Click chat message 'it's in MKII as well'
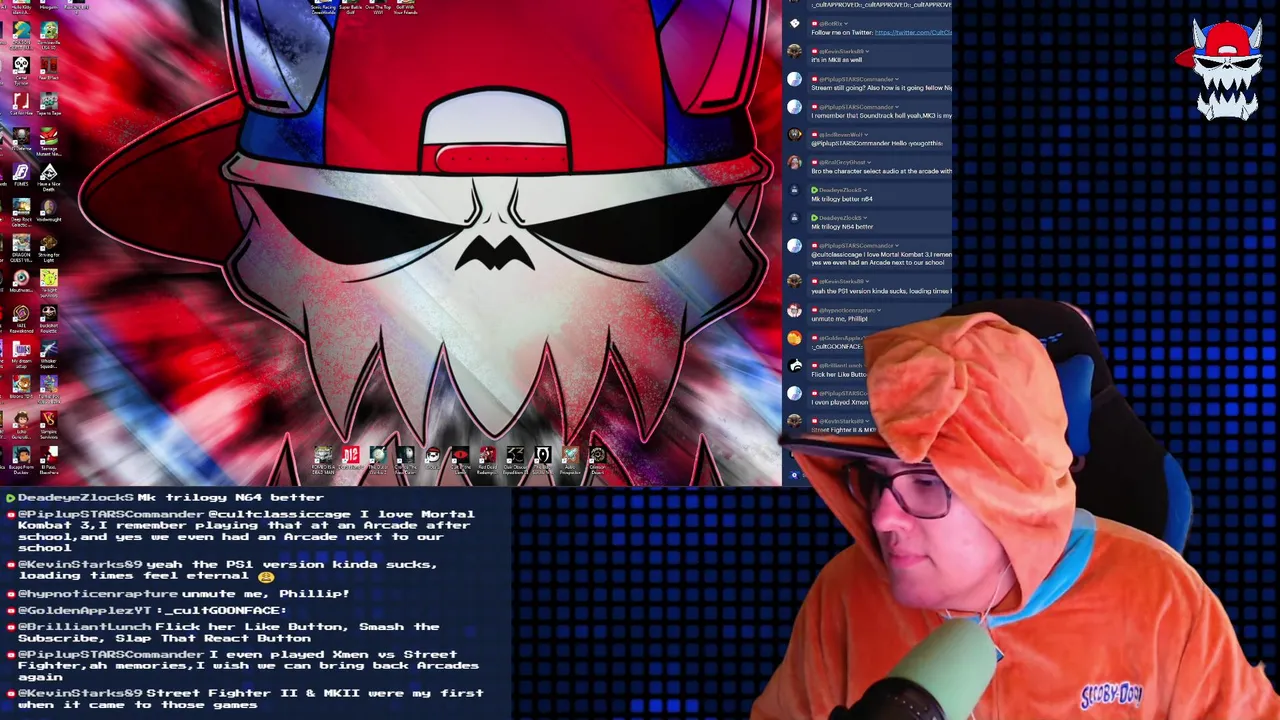This screenshot has height=720, width=1280. click(837, 60)
